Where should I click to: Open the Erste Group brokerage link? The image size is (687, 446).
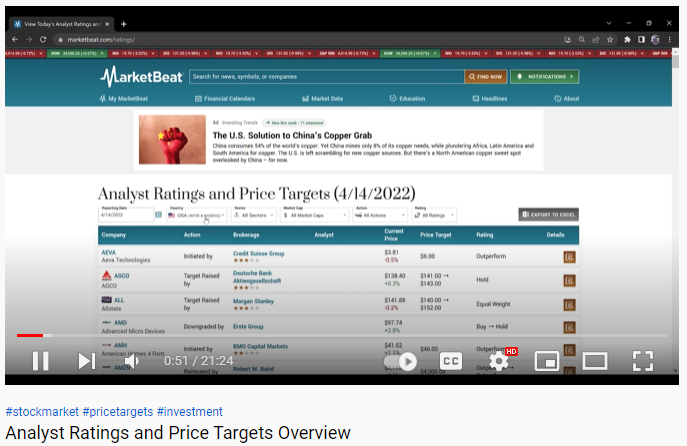248,326
